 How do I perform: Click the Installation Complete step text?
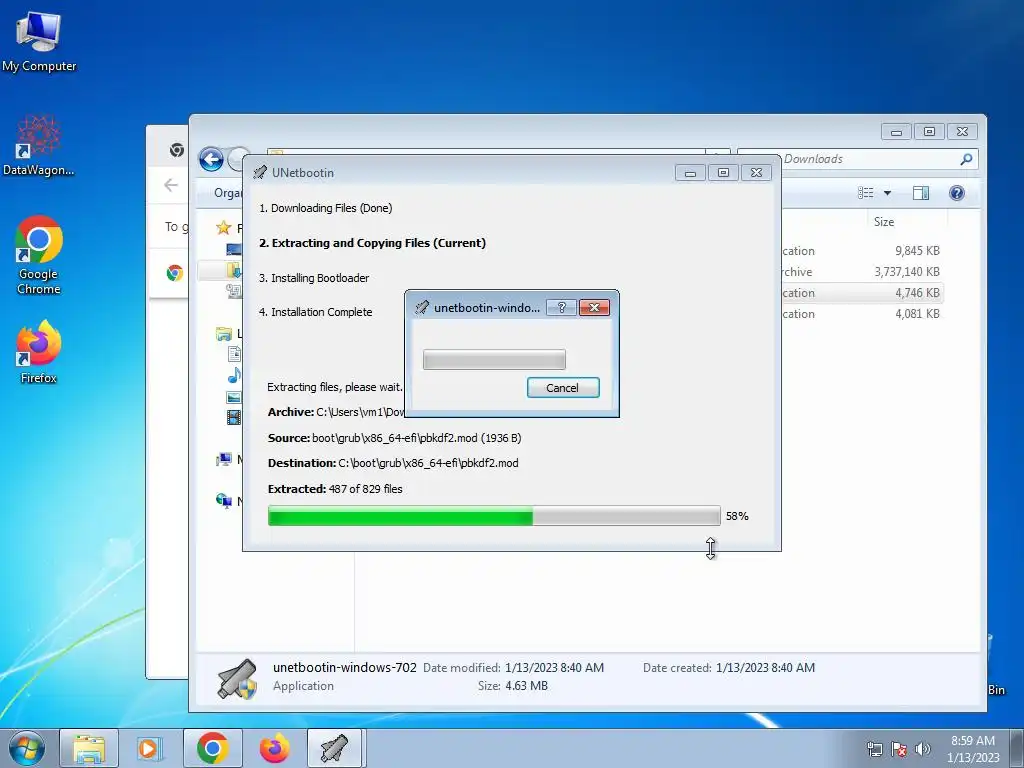tap(315, 312)
